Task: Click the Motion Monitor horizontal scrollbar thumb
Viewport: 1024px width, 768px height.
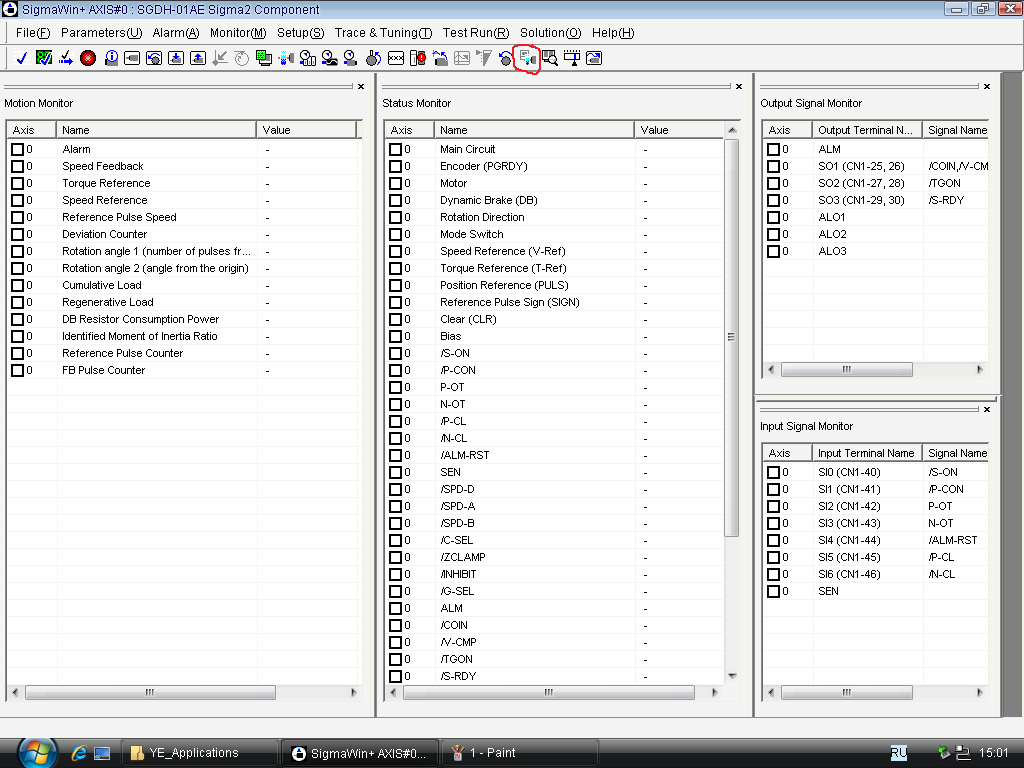Action: click(x=150, y=692)
